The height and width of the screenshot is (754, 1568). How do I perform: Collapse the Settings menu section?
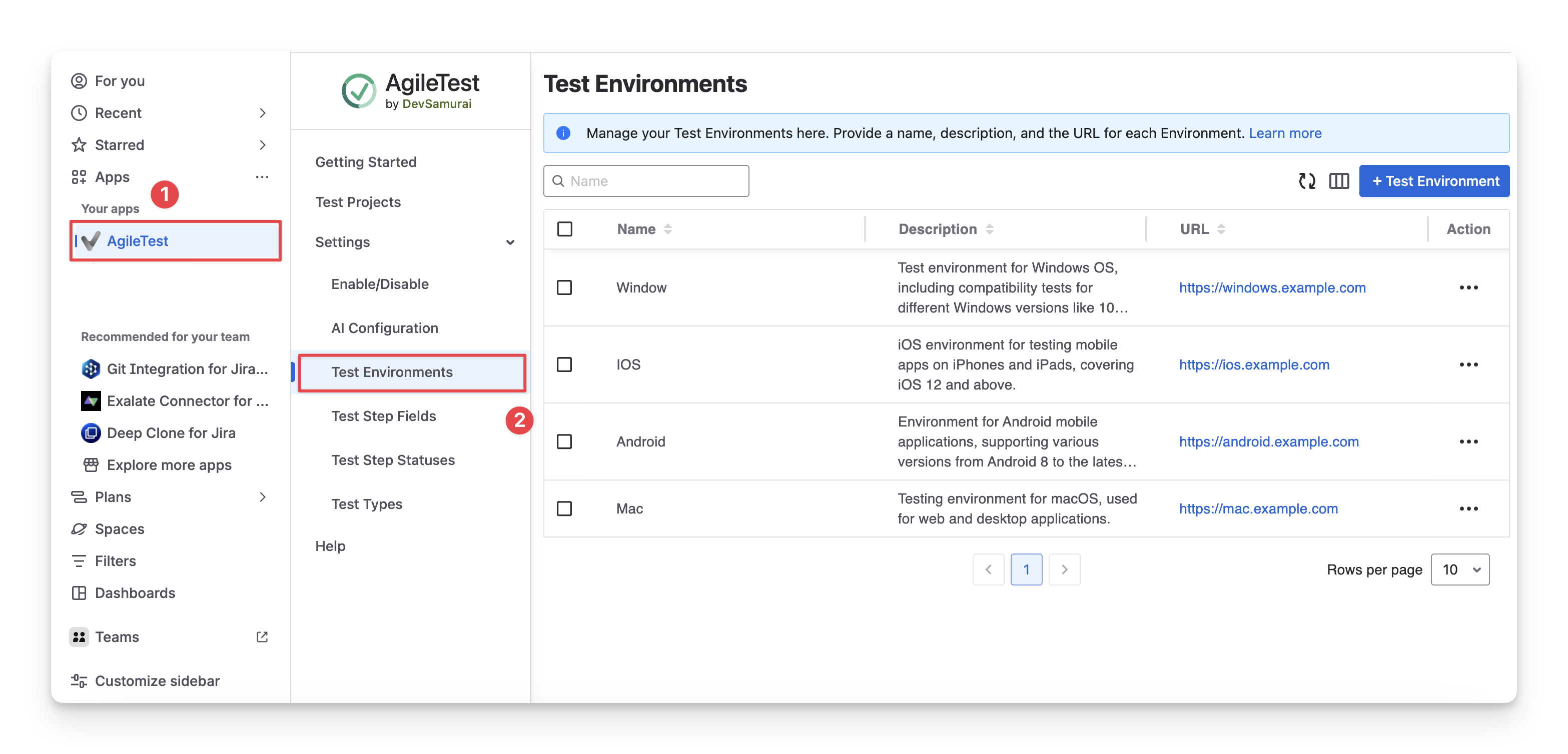[x=509, y=242]
